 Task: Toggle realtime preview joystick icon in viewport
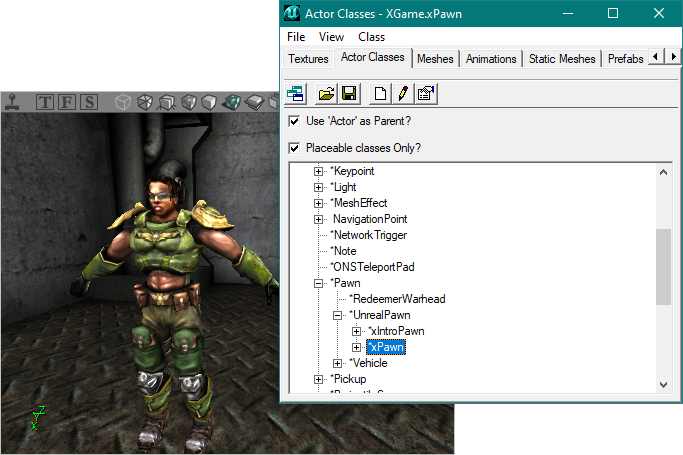pos(13,102)
